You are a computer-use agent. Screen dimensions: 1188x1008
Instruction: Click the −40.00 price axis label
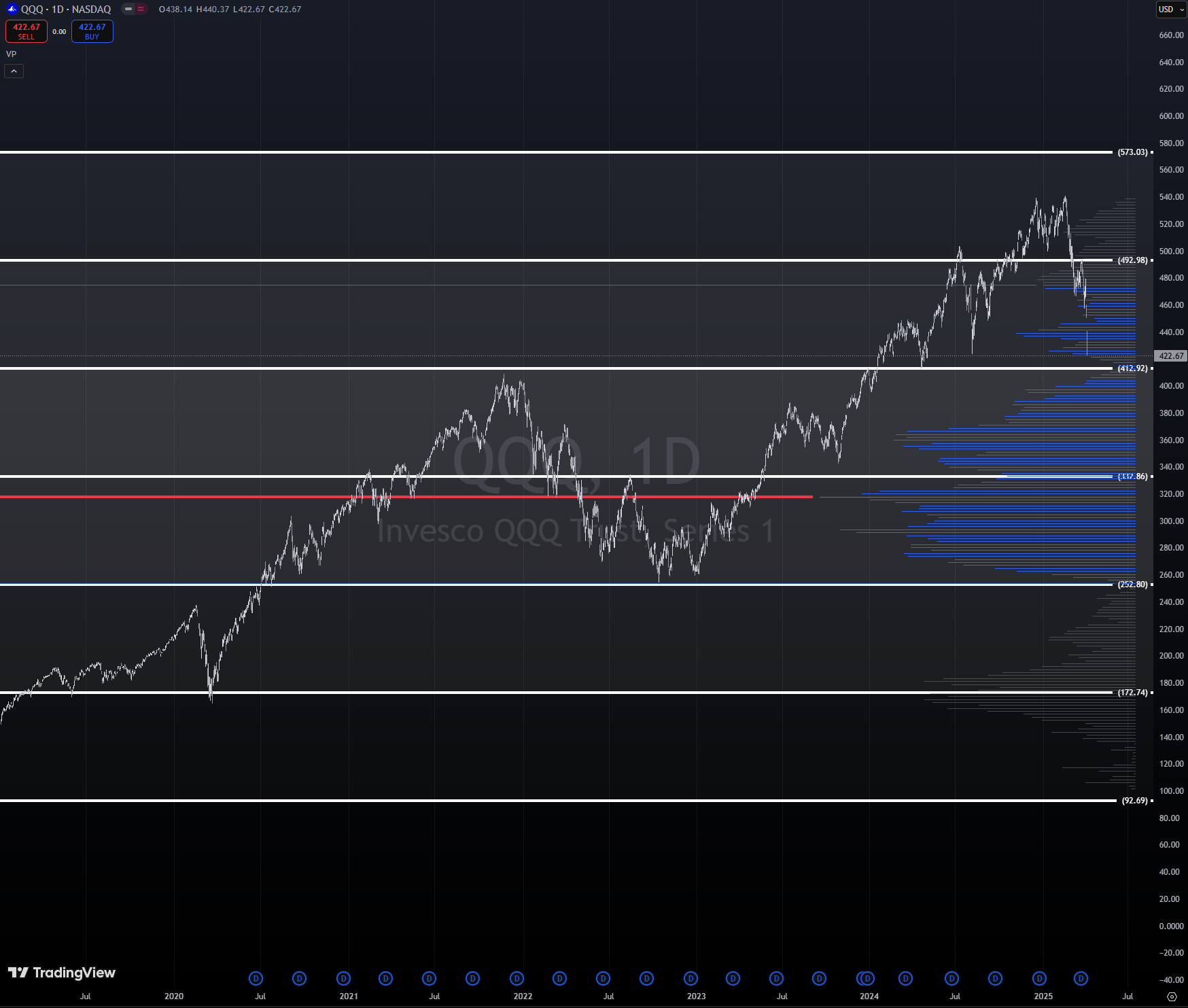click(x=1170, y=980)
